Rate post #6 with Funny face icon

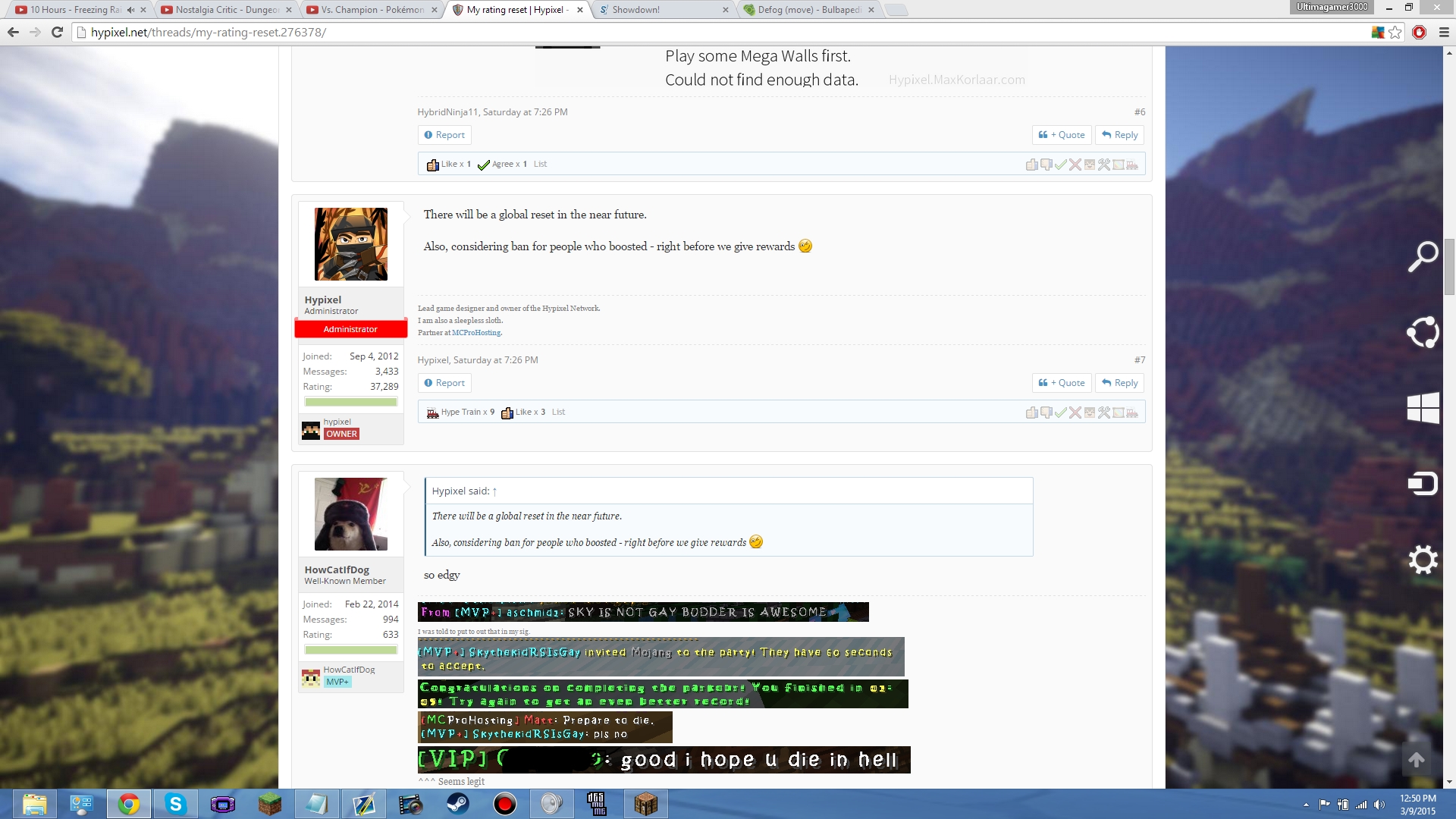1090,165
